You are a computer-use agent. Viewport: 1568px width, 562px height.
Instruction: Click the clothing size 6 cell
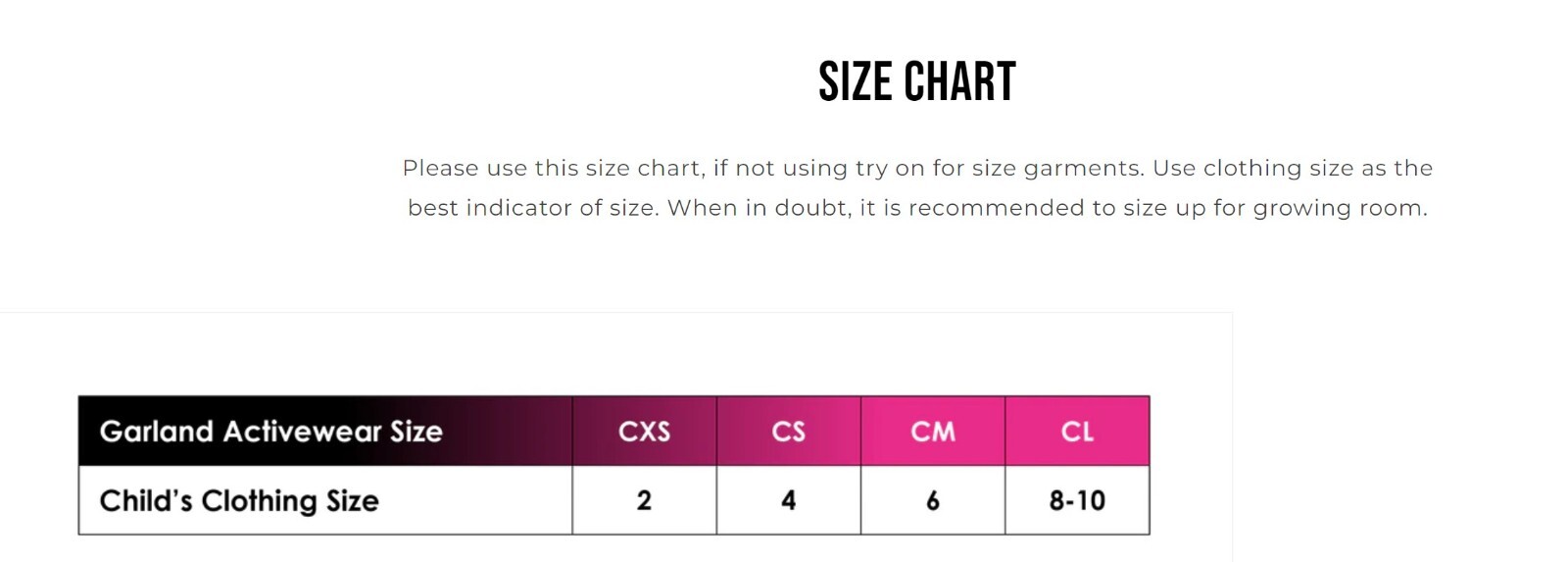932,501
